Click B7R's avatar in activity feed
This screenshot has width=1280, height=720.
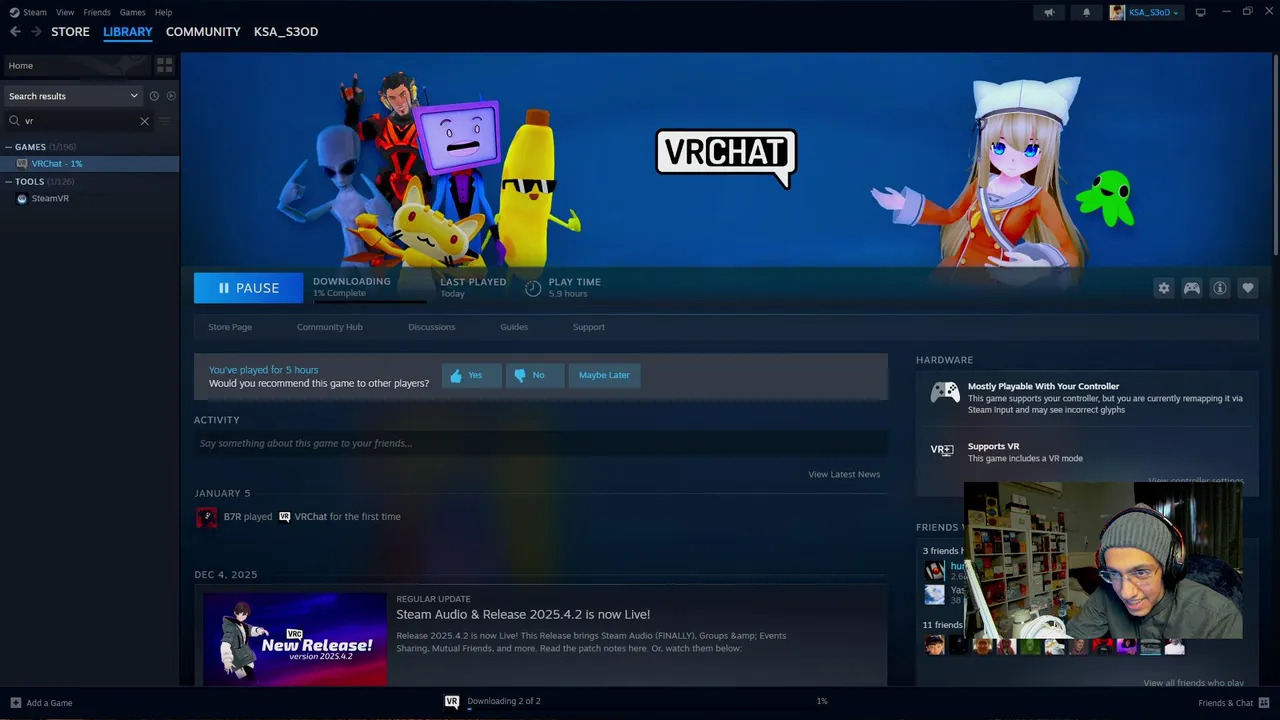pos(207,517)
